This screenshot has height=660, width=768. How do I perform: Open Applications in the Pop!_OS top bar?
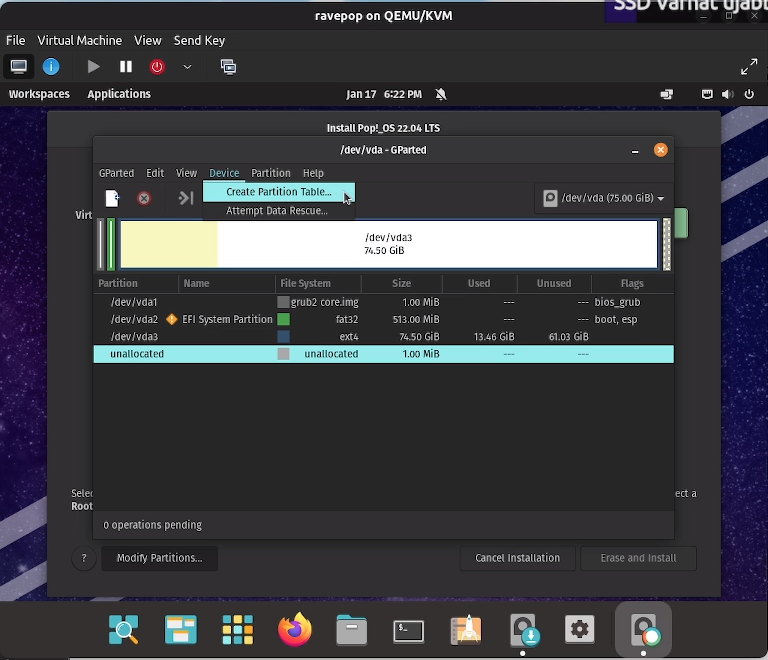[119, 94]
